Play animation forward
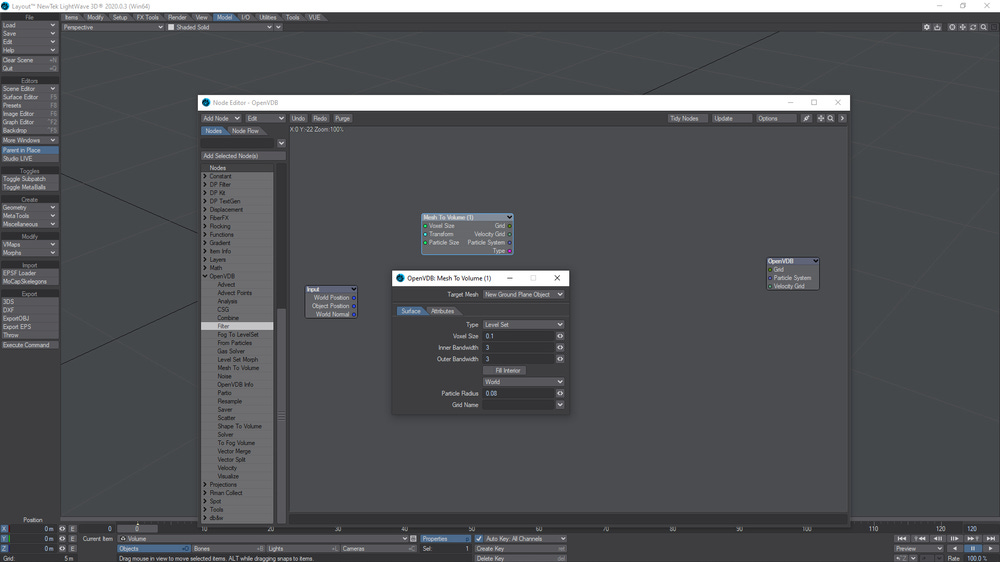 pyautogui.click(x=990, y=549)
